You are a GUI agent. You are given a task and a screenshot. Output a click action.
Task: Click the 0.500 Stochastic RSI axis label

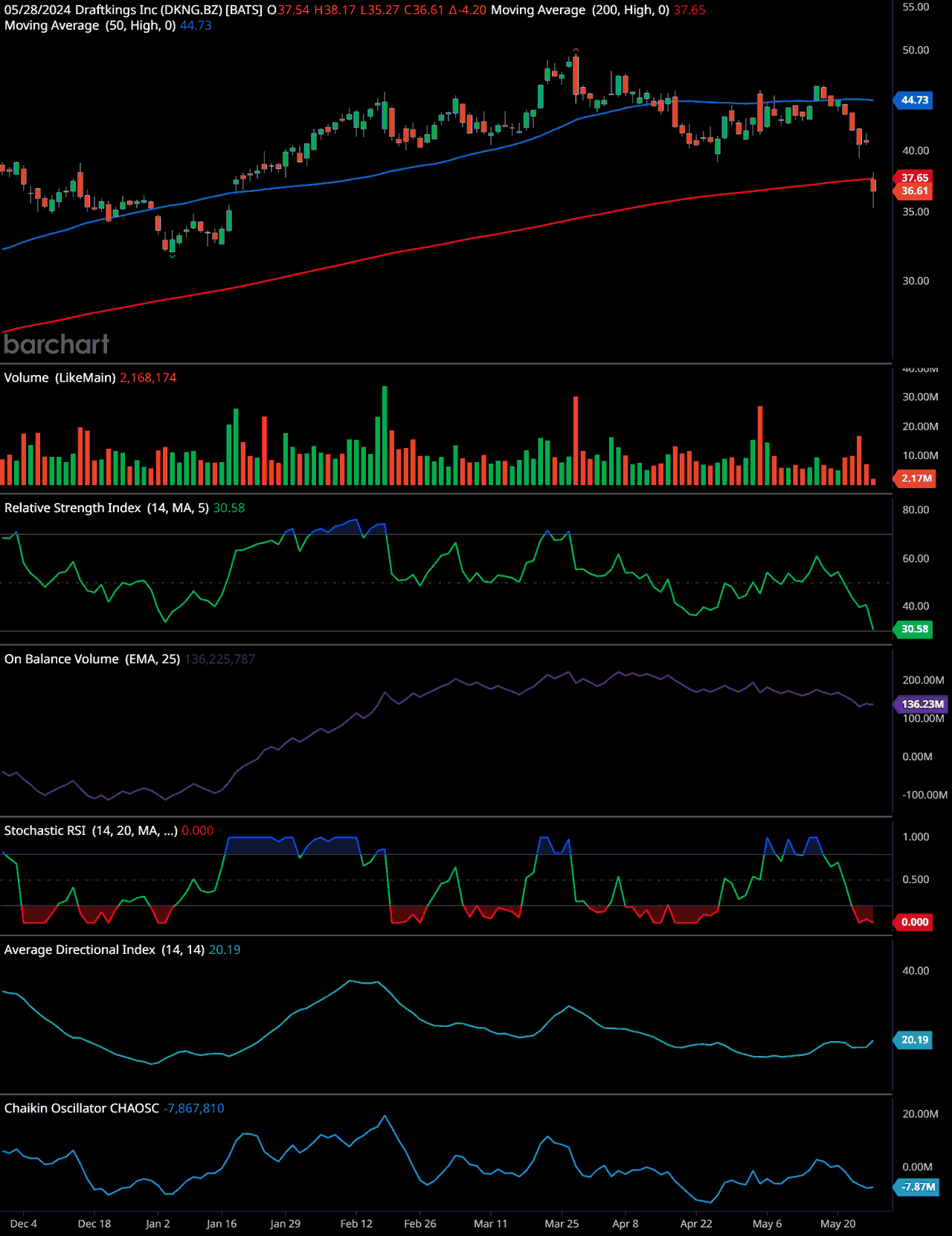(916, 880)
